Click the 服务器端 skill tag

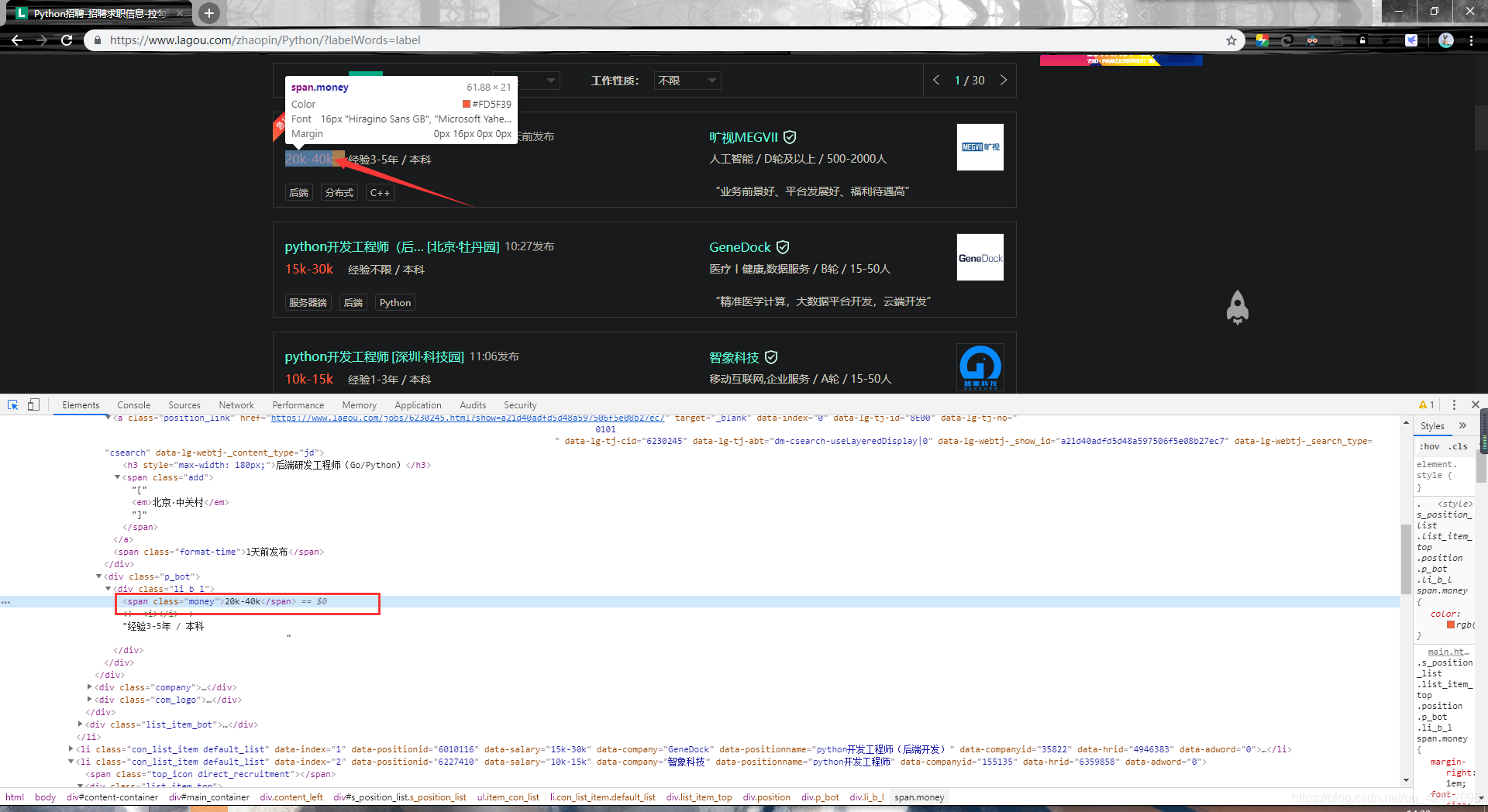click(x=308, y=302)
